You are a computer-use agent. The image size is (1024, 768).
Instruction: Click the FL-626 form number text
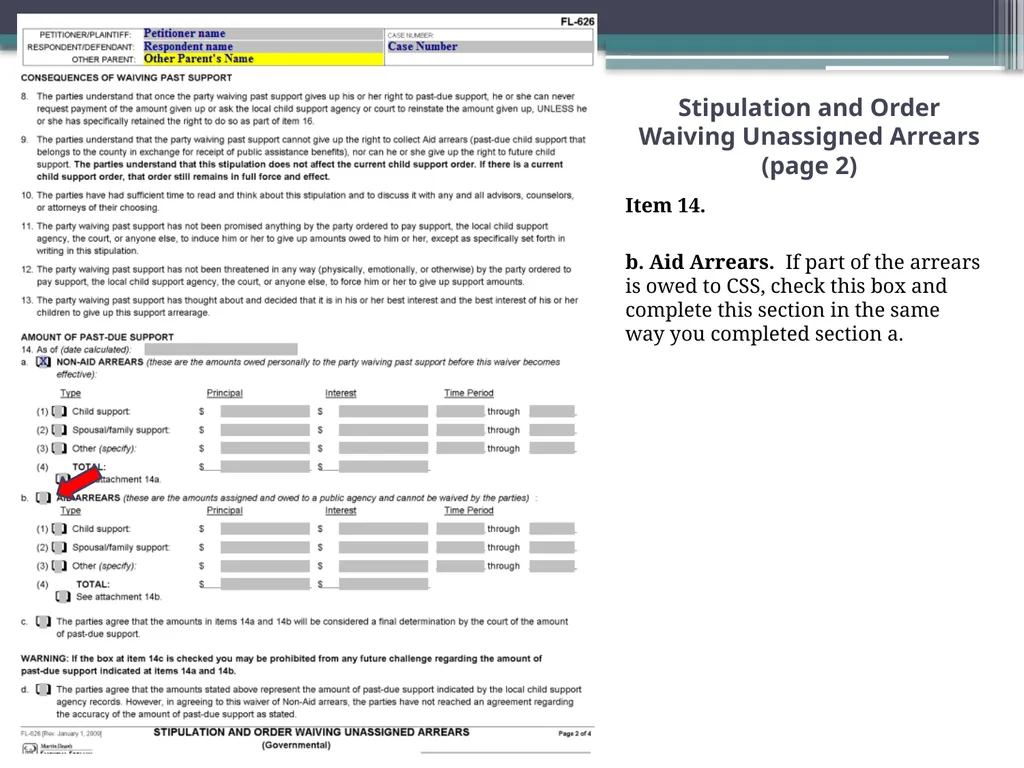point(577,22)
